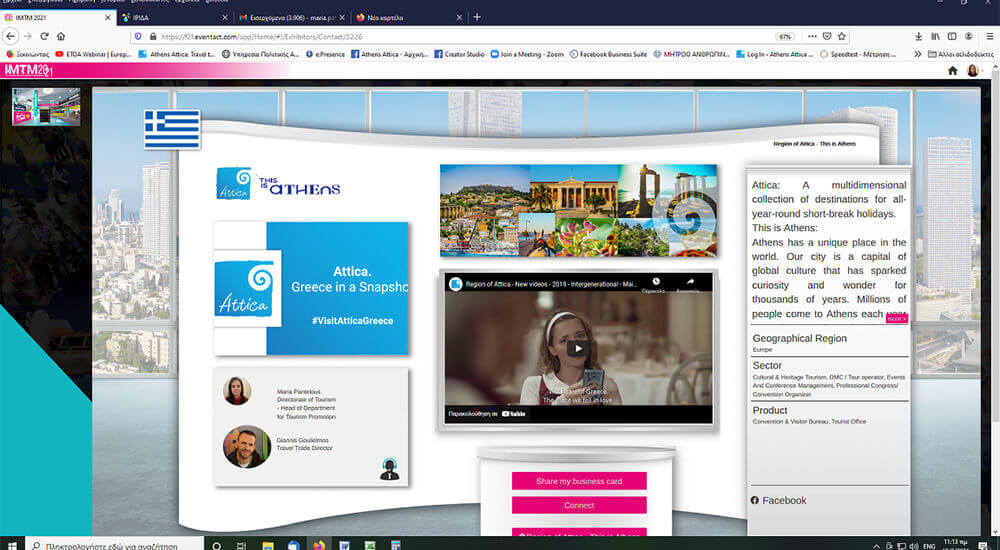Open the page actions three-dots menu
Screen dimensions: 1000x550
tap(812, 36)
